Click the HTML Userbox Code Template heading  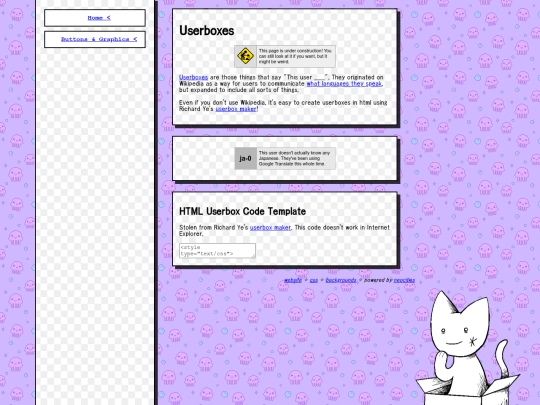pyautogui.click(x=242, y=211)
